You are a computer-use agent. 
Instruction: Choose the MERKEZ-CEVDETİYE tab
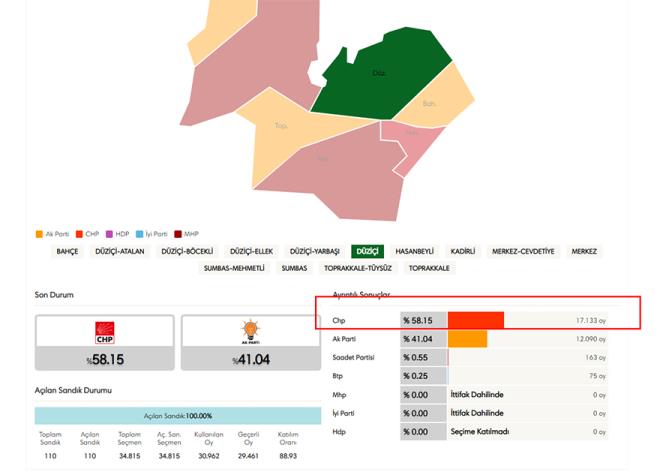[x=523, y=251]
